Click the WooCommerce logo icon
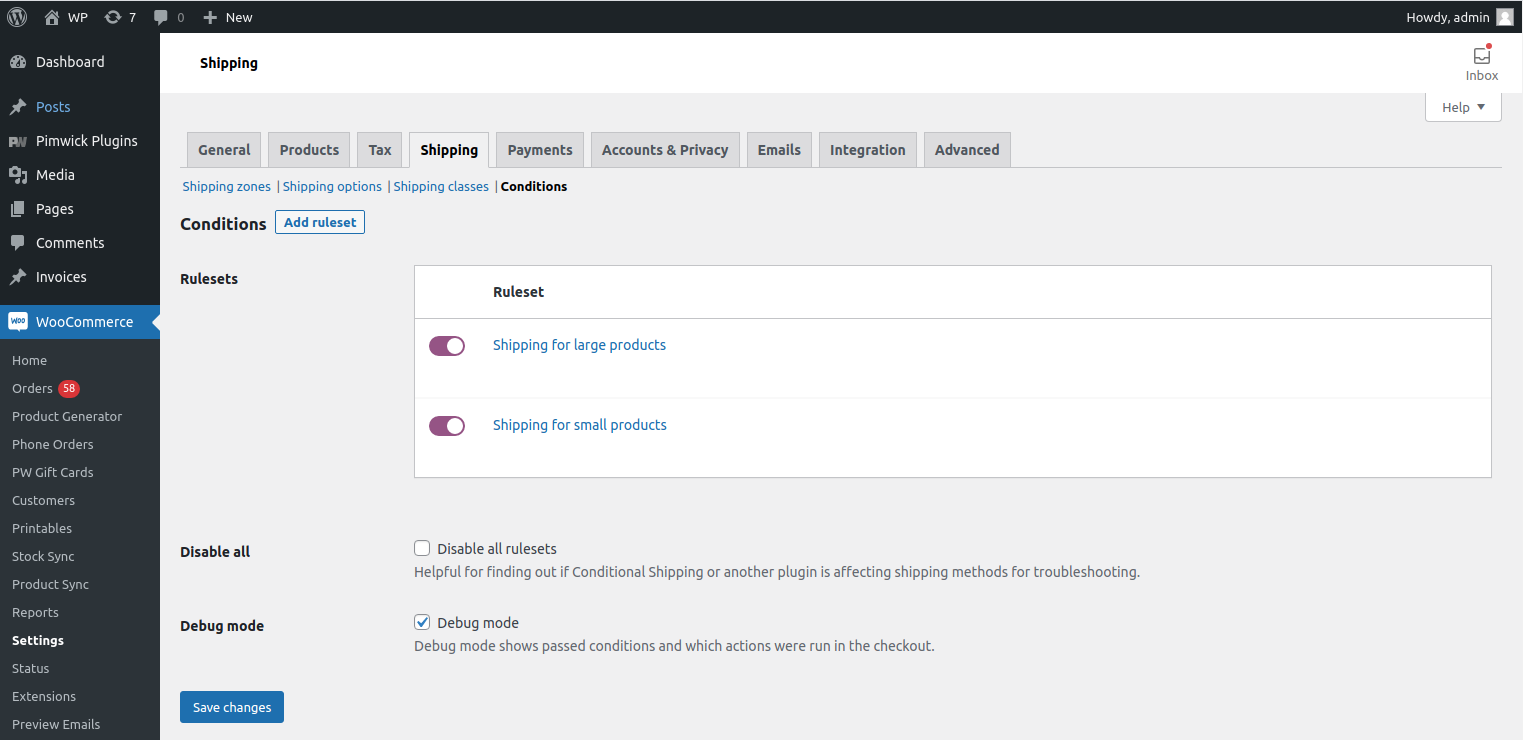 18,322
